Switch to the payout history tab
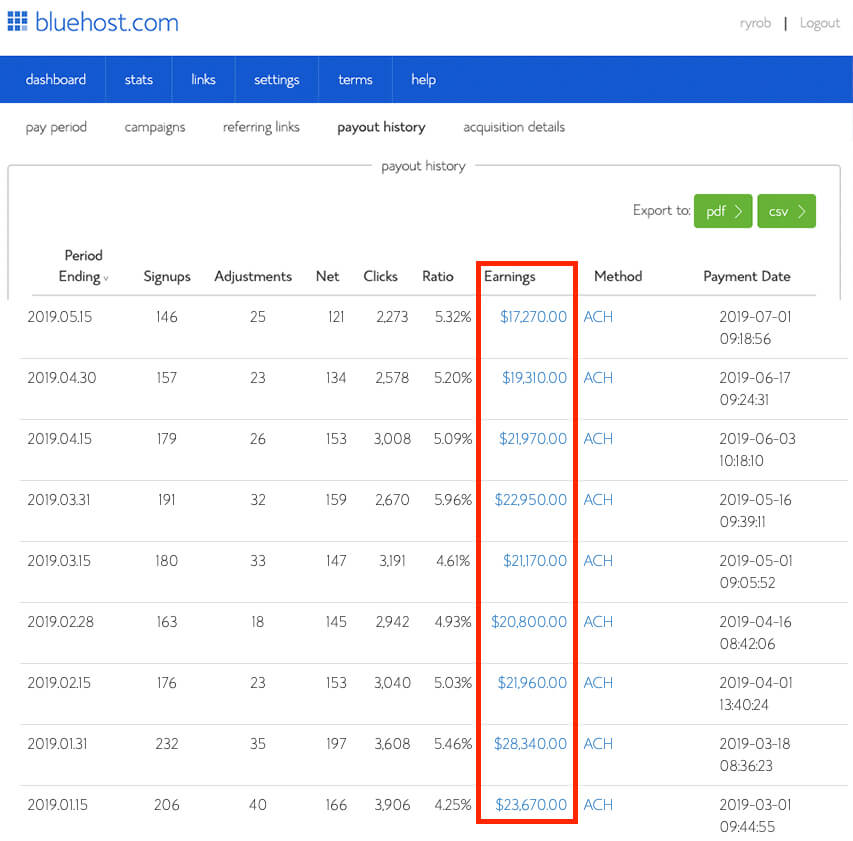 click(x=381, y=127)
